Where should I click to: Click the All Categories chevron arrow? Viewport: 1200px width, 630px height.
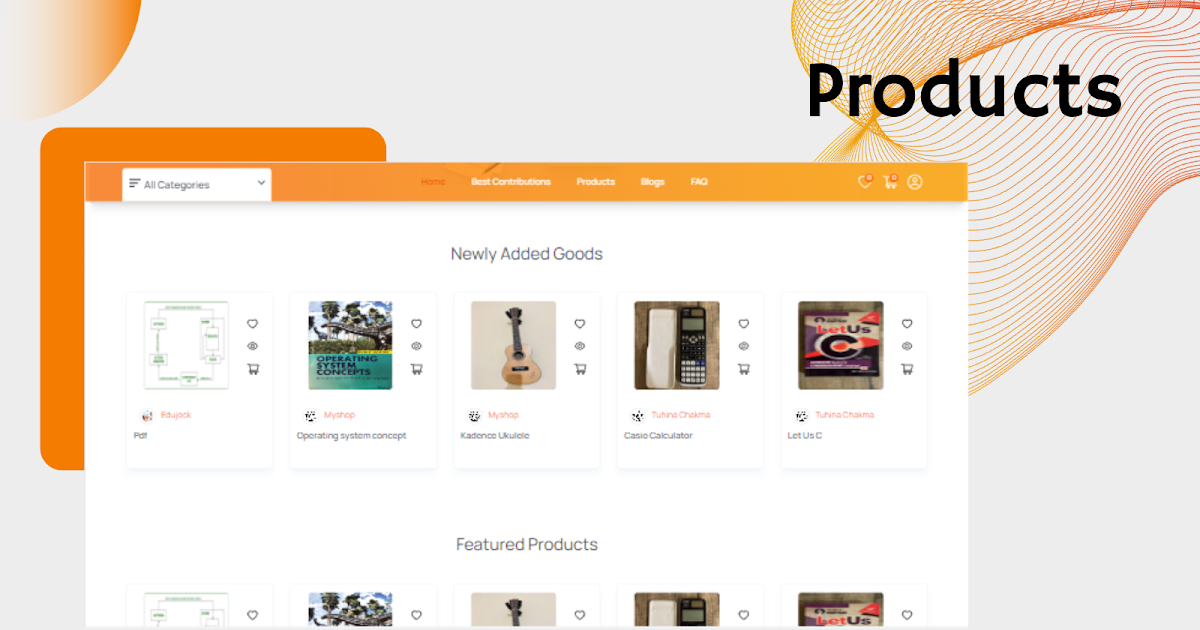click(261, 183)
